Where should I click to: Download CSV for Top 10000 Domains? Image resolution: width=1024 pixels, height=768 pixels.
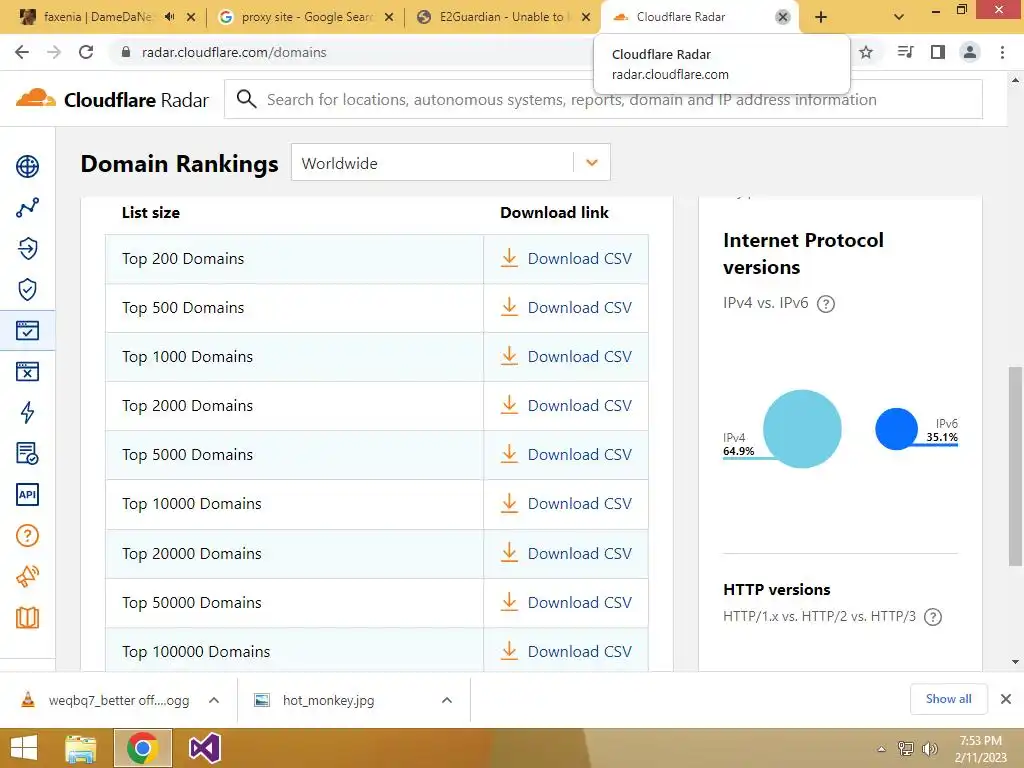566,504
